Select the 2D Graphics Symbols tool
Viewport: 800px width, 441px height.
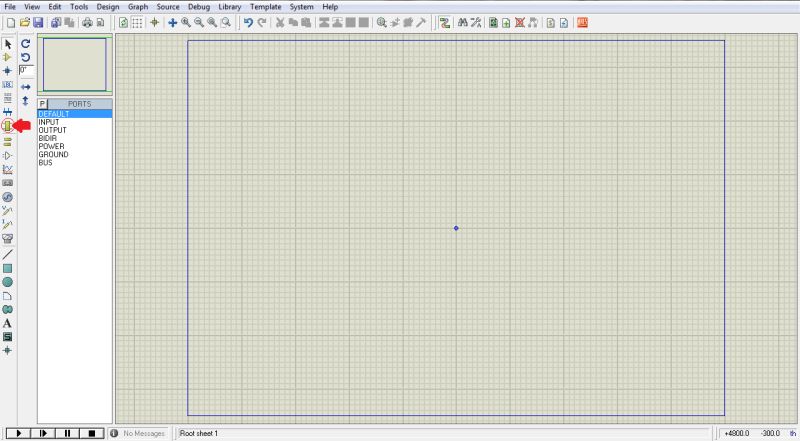[x=8, y=337]
